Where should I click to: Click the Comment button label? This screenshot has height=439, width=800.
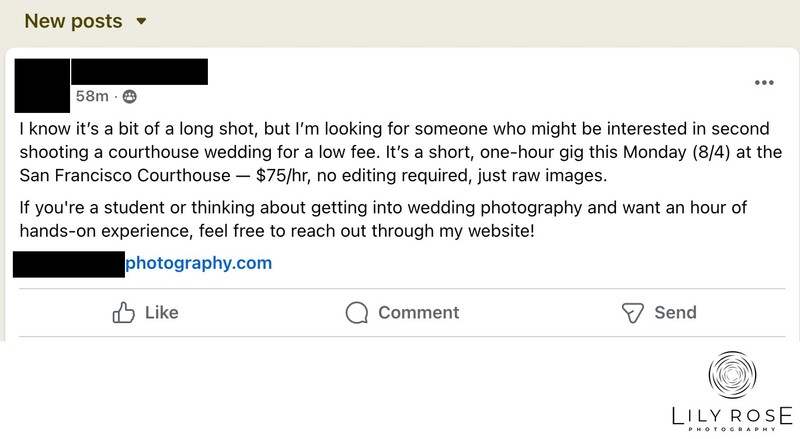coord(418,312)
